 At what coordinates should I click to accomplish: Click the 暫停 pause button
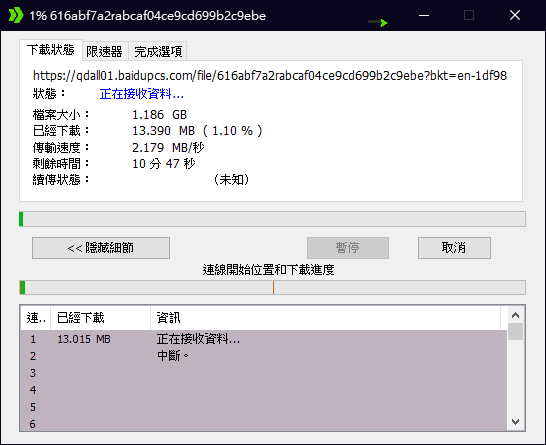click(348, 248)
